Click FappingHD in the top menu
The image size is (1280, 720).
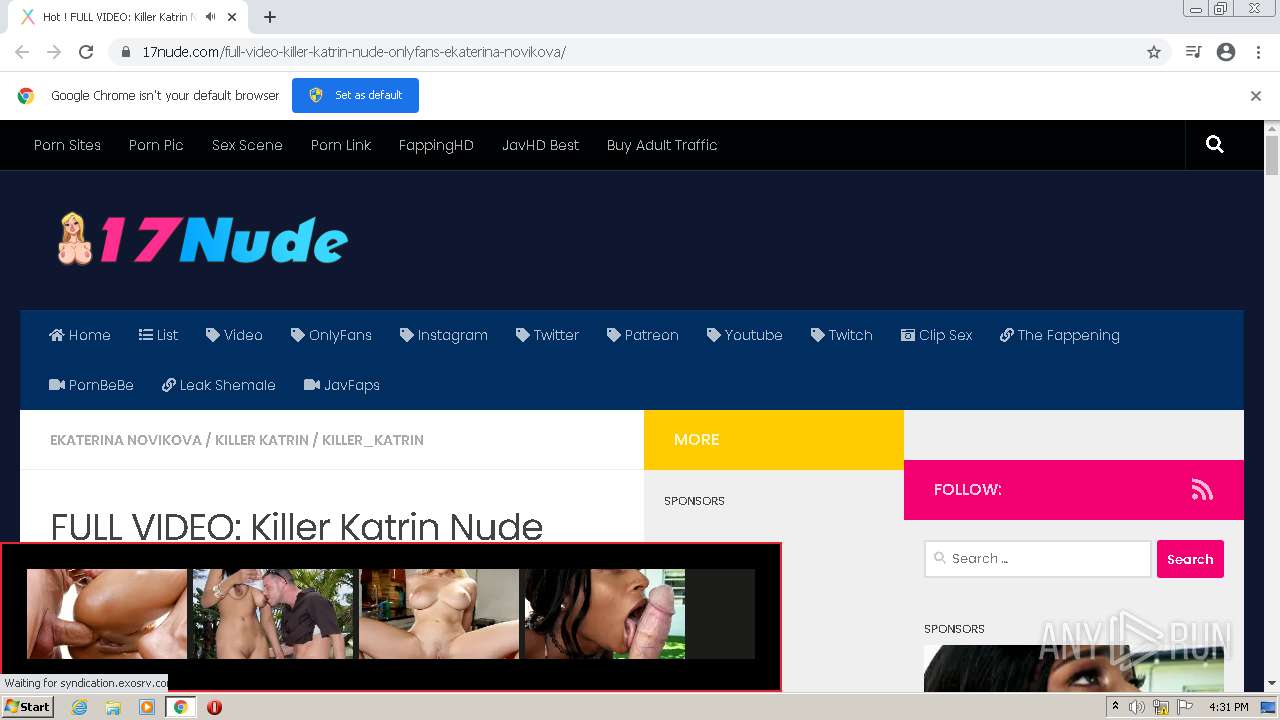pos(436,145)
